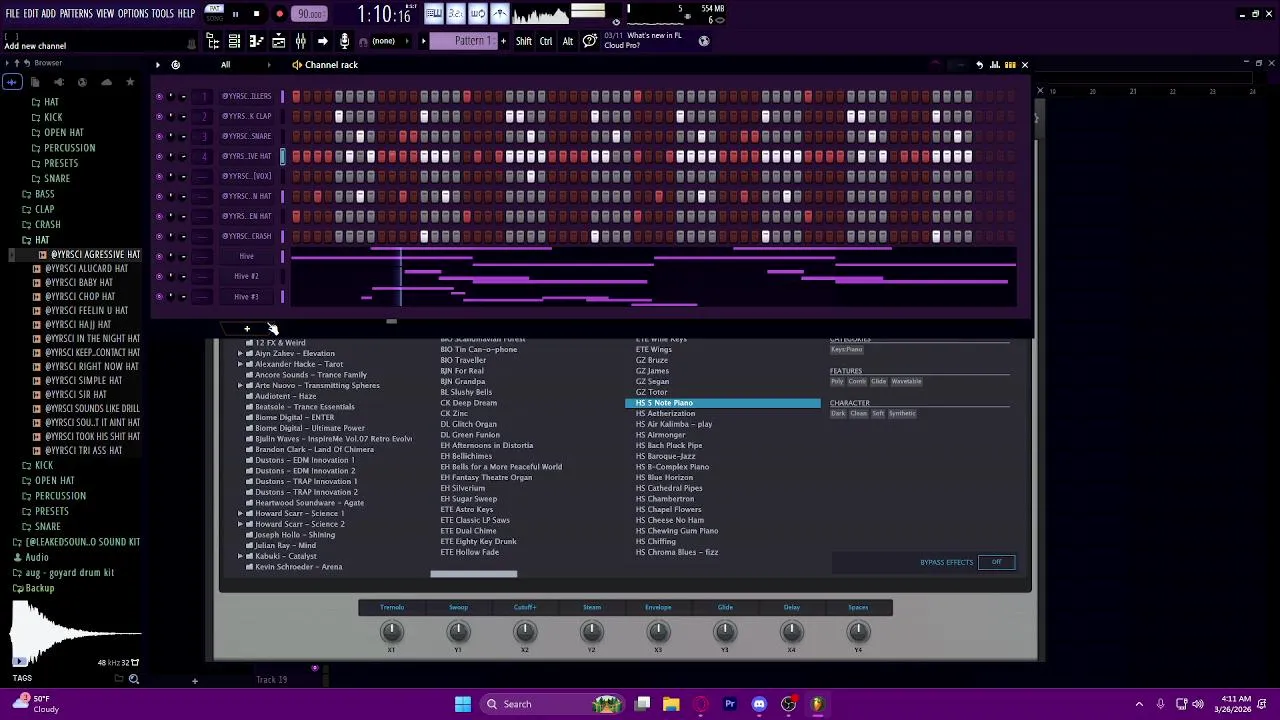1280x720 pixels.
Task: Mute the YYRS K CLAP channel
Action: point(159,116)
